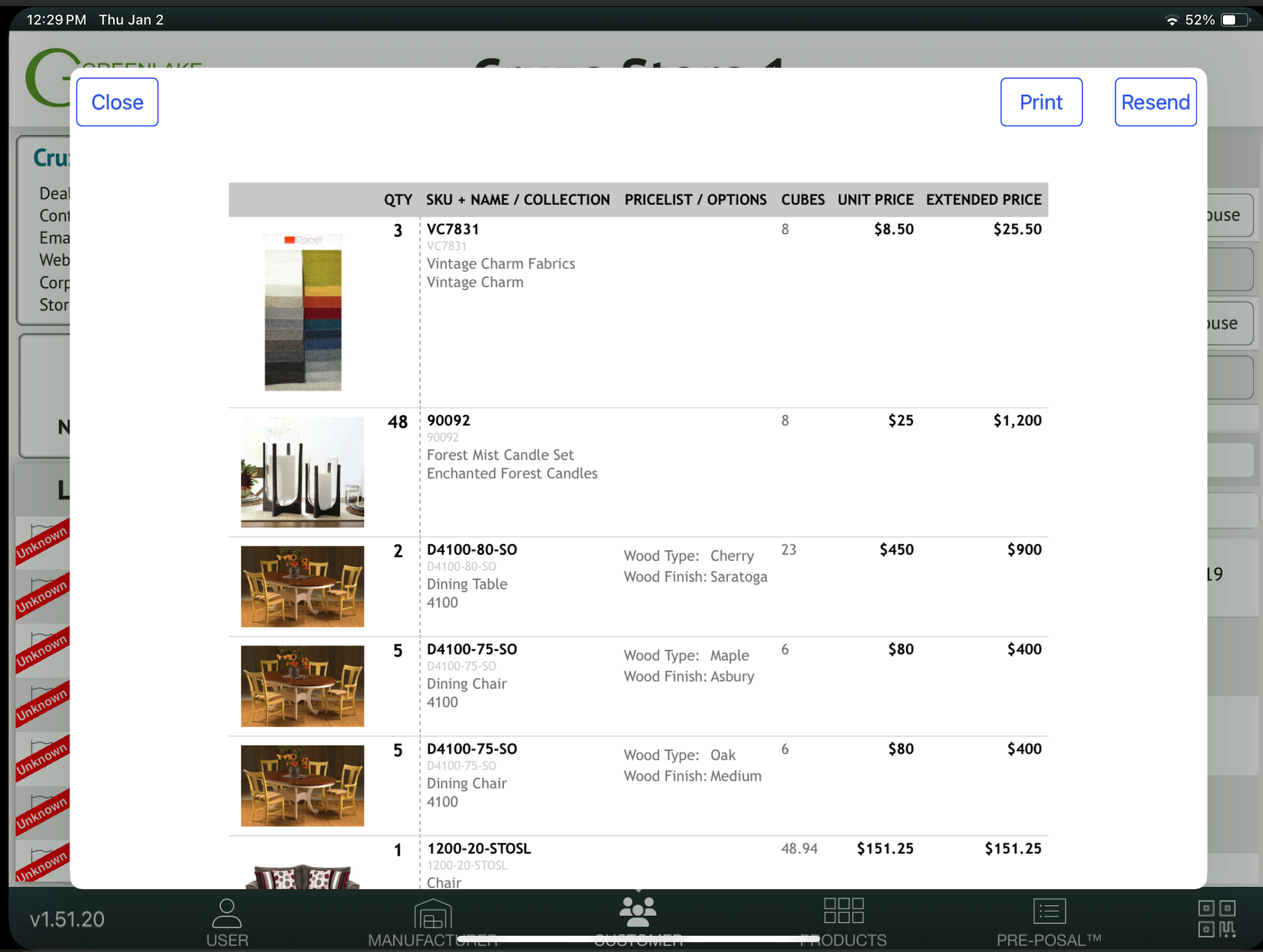Screen dimensions: 1263x952
Task: Select the 90092 SKU row title
Action: pyautogui.click(x=449, y=421)
